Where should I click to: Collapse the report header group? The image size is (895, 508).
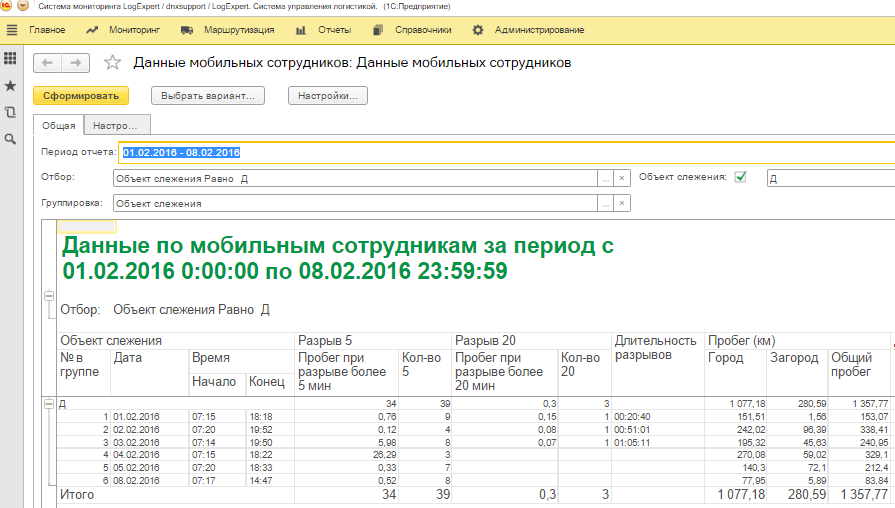tap(49, 296)
